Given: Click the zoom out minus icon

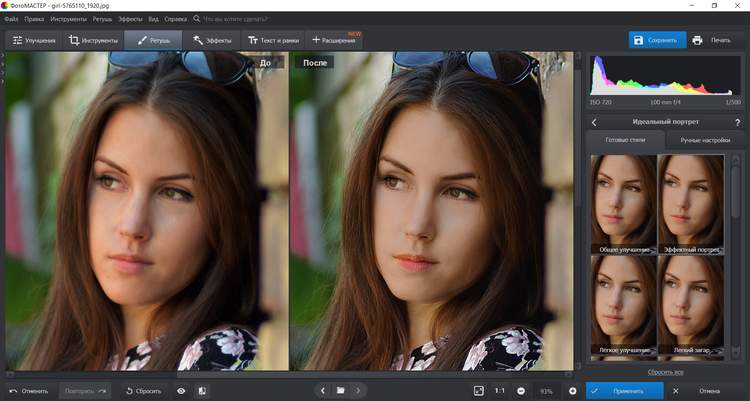Looking at the screenshot, I should (522, 390).
